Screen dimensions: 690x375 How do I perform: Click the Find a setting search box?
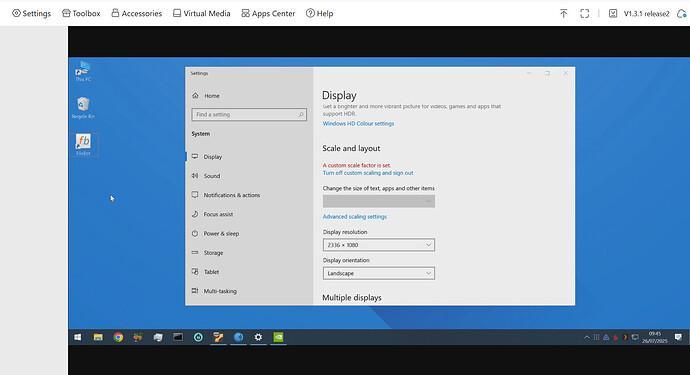[x=249, y=114]
